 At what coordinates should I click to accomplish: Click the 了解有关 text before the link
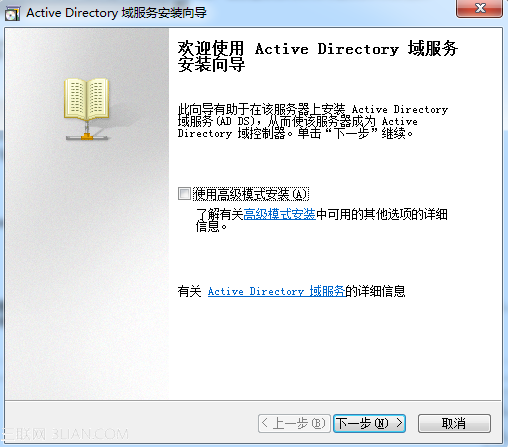click(219, 214)
